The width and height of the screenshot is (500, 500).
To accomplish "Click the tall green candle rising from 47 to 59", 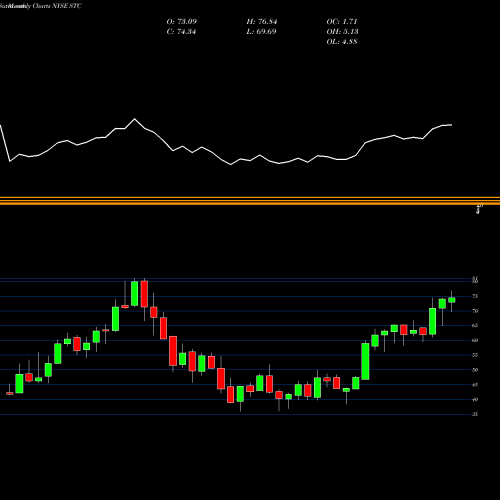I will tap(365, 361).
